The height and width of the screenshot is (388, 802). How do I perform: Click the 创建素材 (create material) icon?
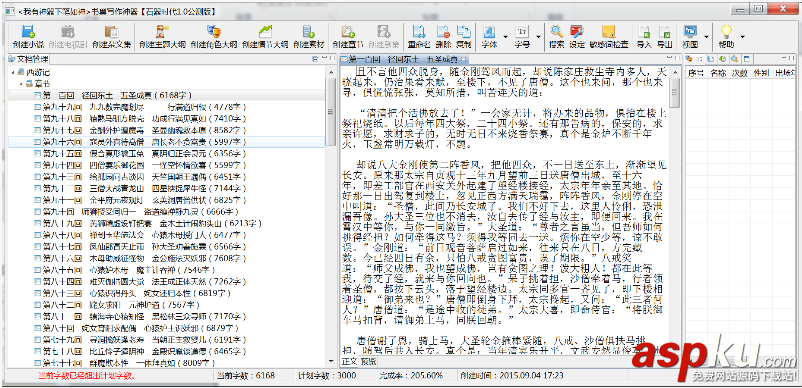pyautogui.click(x=308, y=32)
